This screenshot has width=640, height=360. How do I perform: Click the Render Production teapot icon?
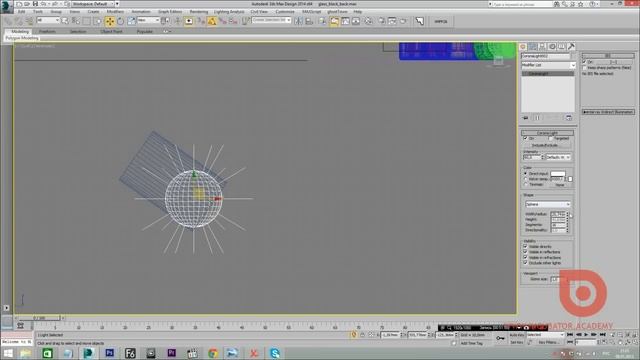[x=403, y=21]
